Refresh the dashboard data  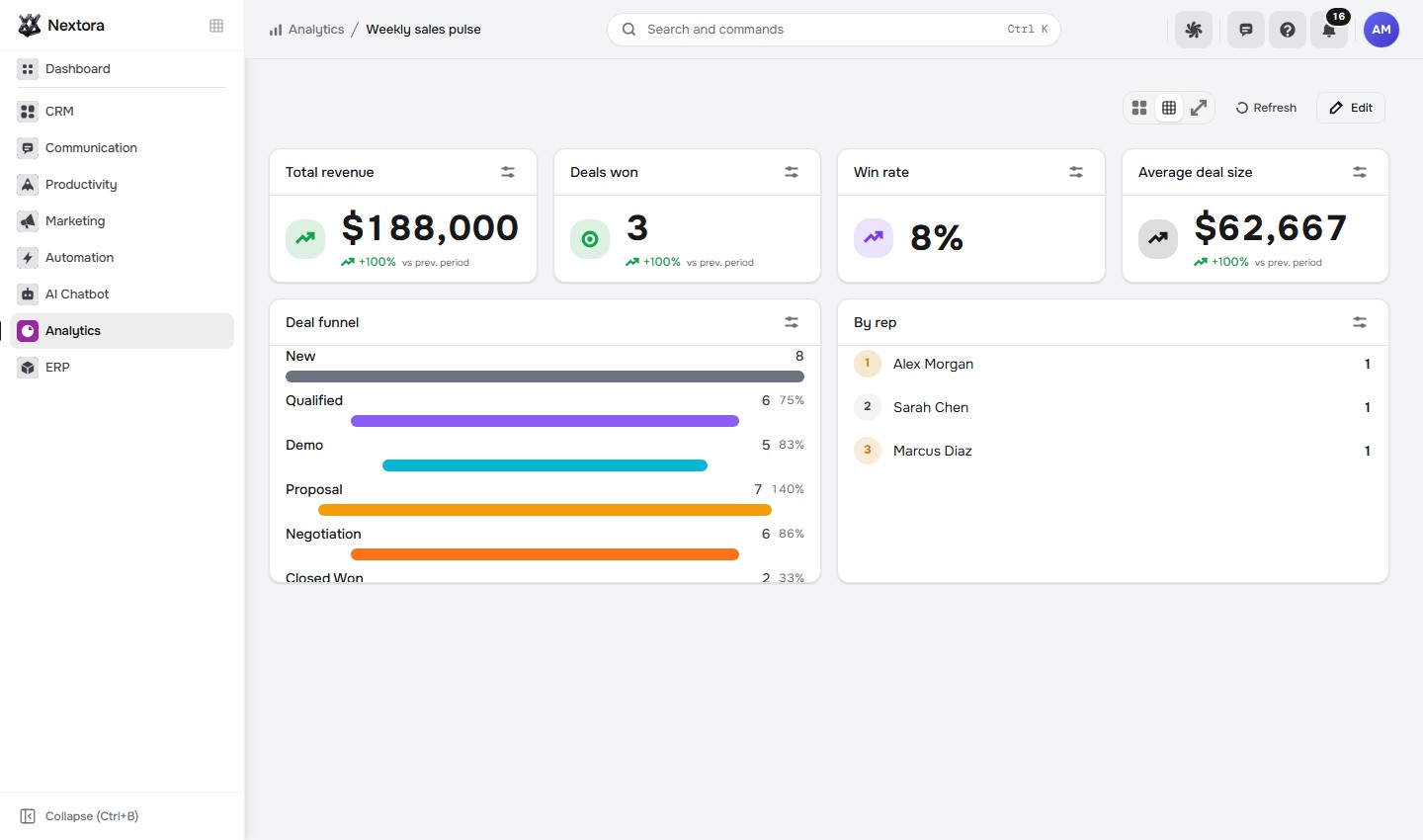pyautogui.click(x=1266, y=108)
